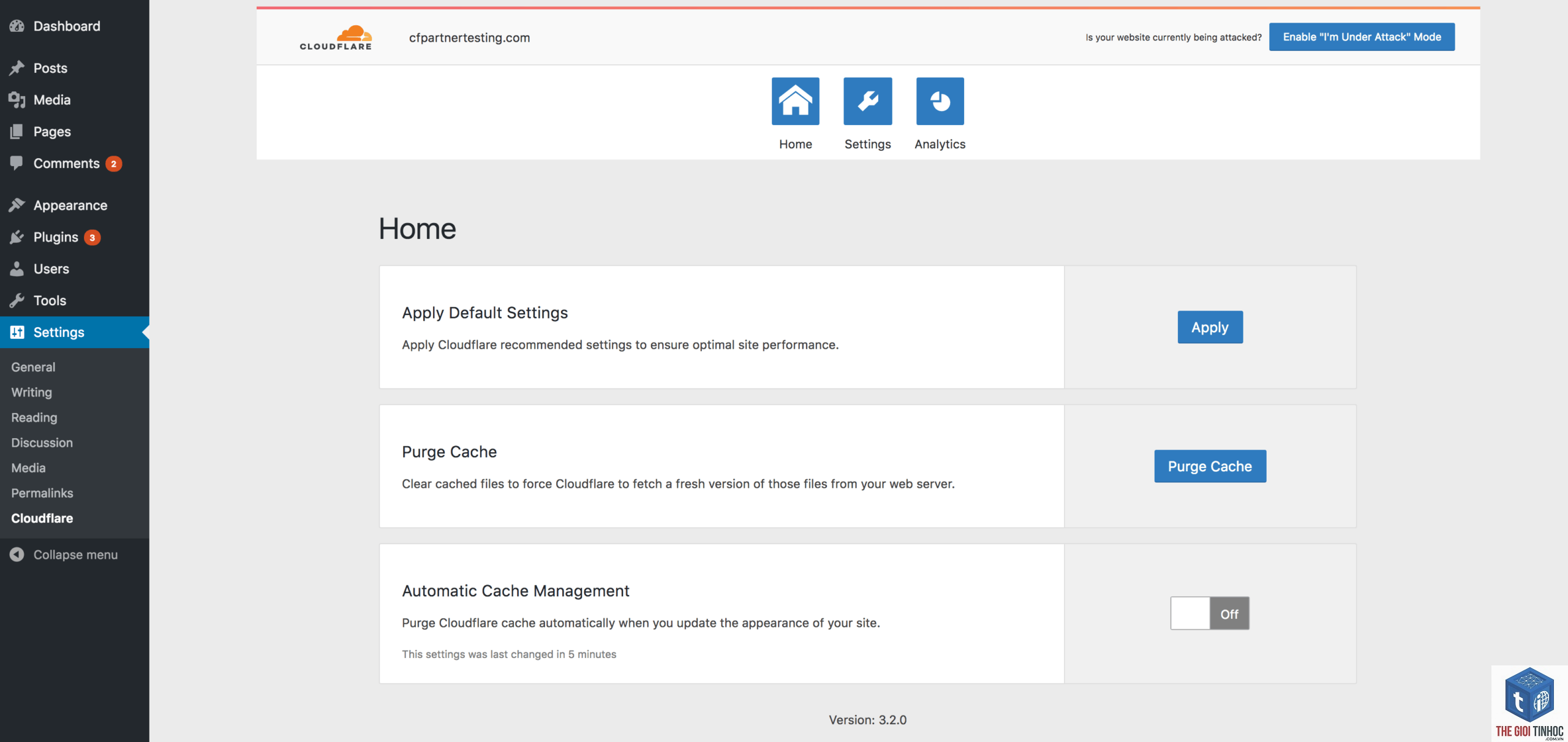Click the Comments speech bubble icon

[17, 163]
